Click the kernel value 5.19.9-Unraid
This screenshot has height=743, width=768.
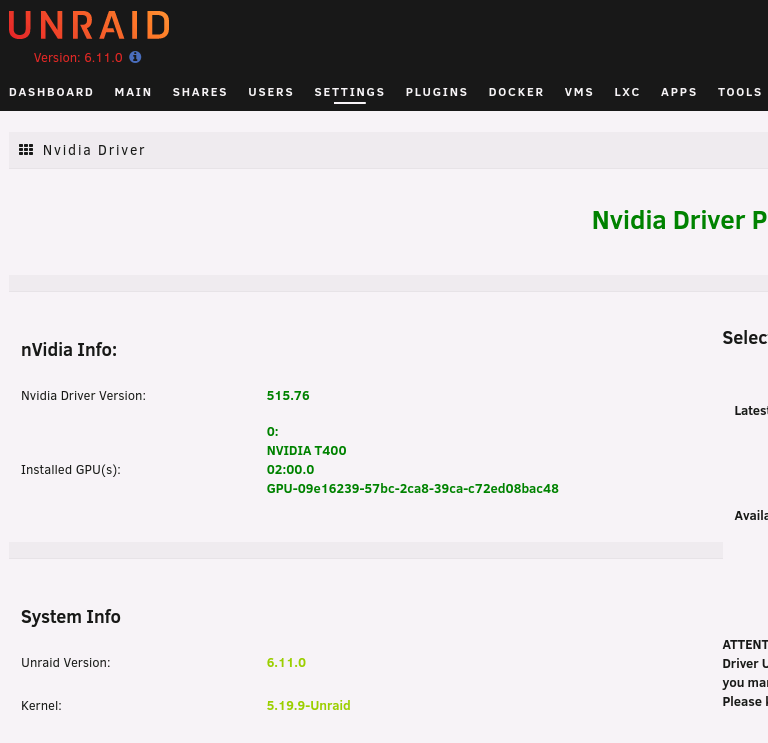(x=309, y=706)
